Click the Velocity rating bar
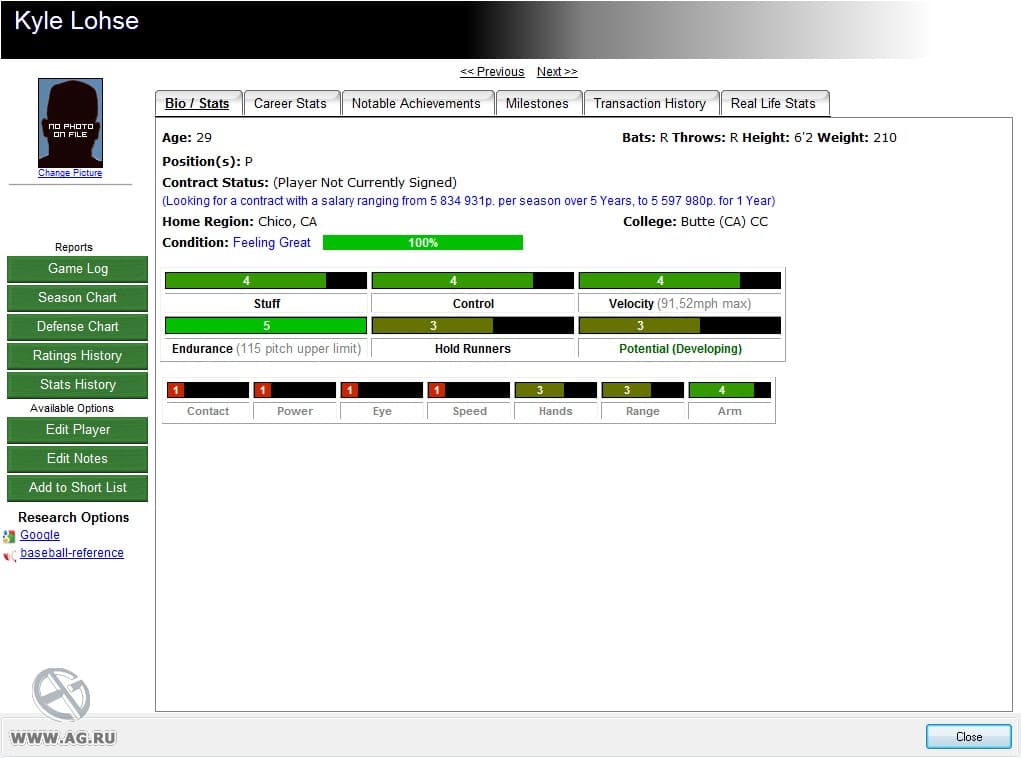Screen dimensions: 1021x758 click(680, 281)
